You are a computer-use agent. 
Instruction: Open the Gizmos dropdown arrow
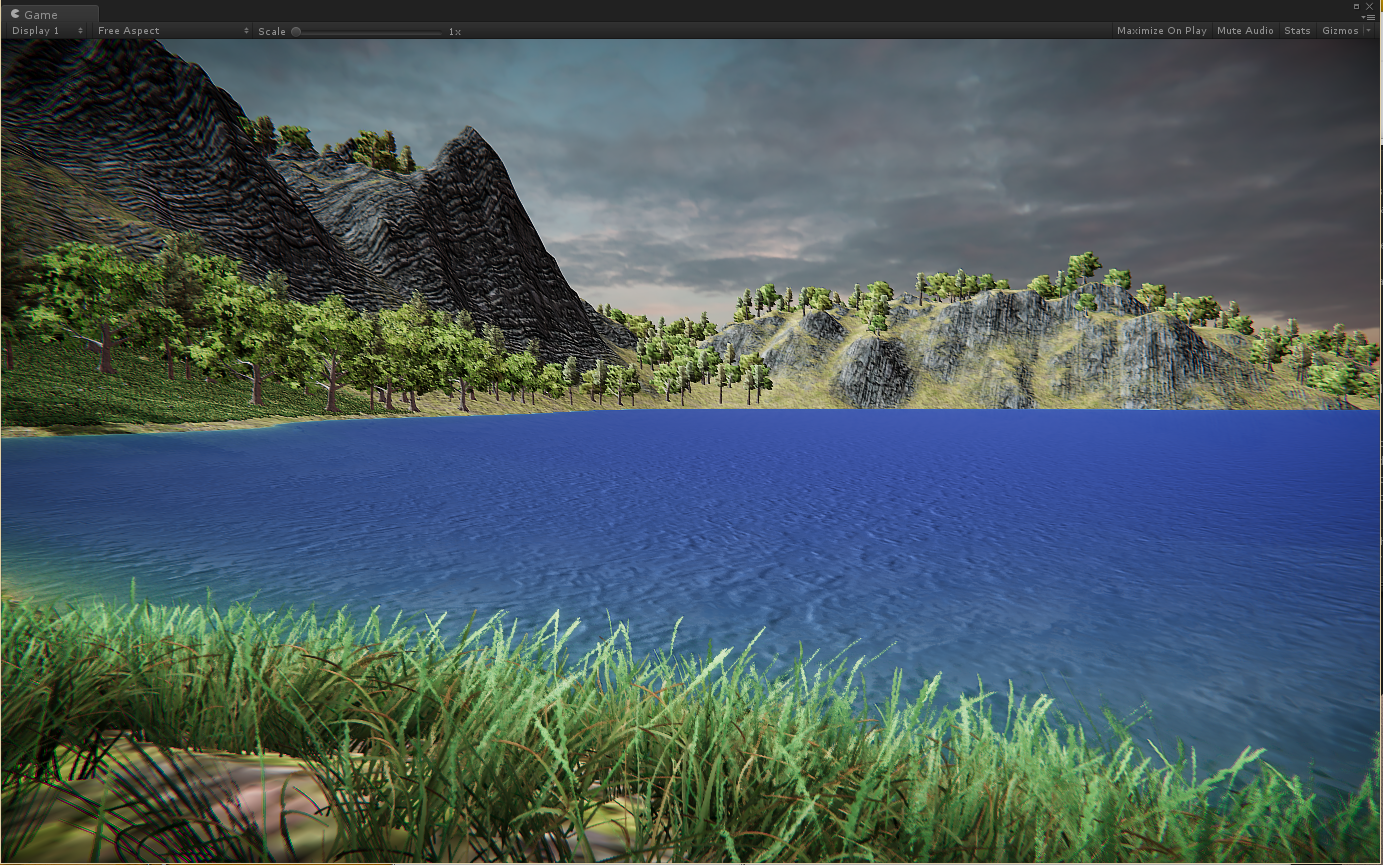(x=1369, y=31)
